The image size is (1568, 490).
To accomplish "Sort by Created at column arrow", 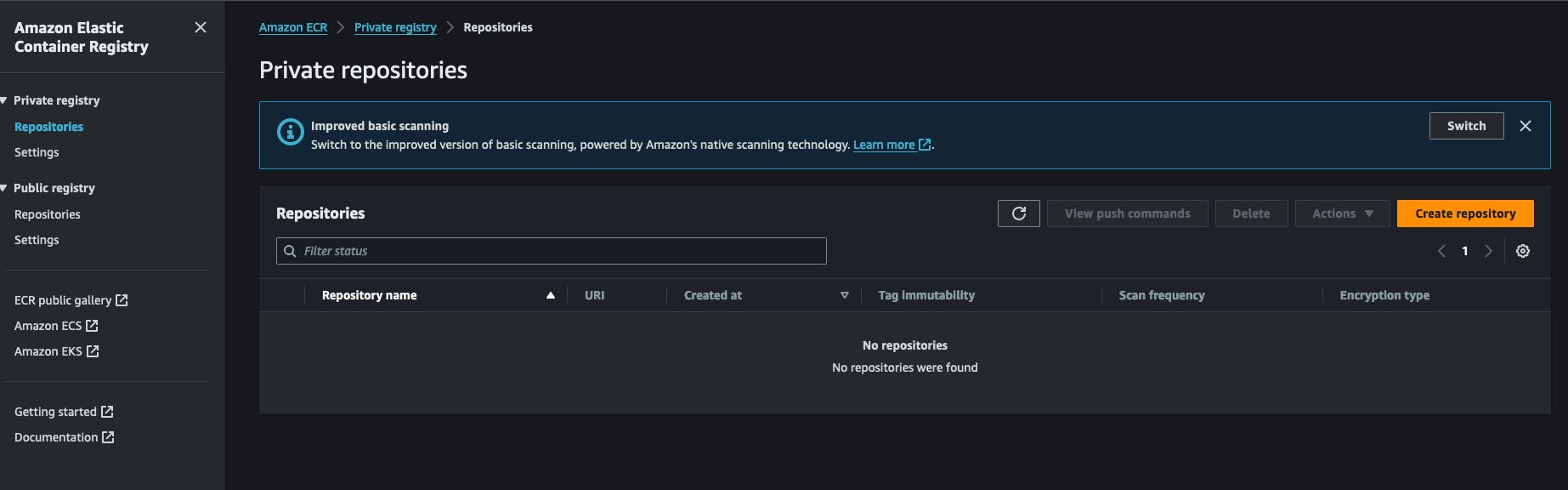I will [x=844, y=295].
